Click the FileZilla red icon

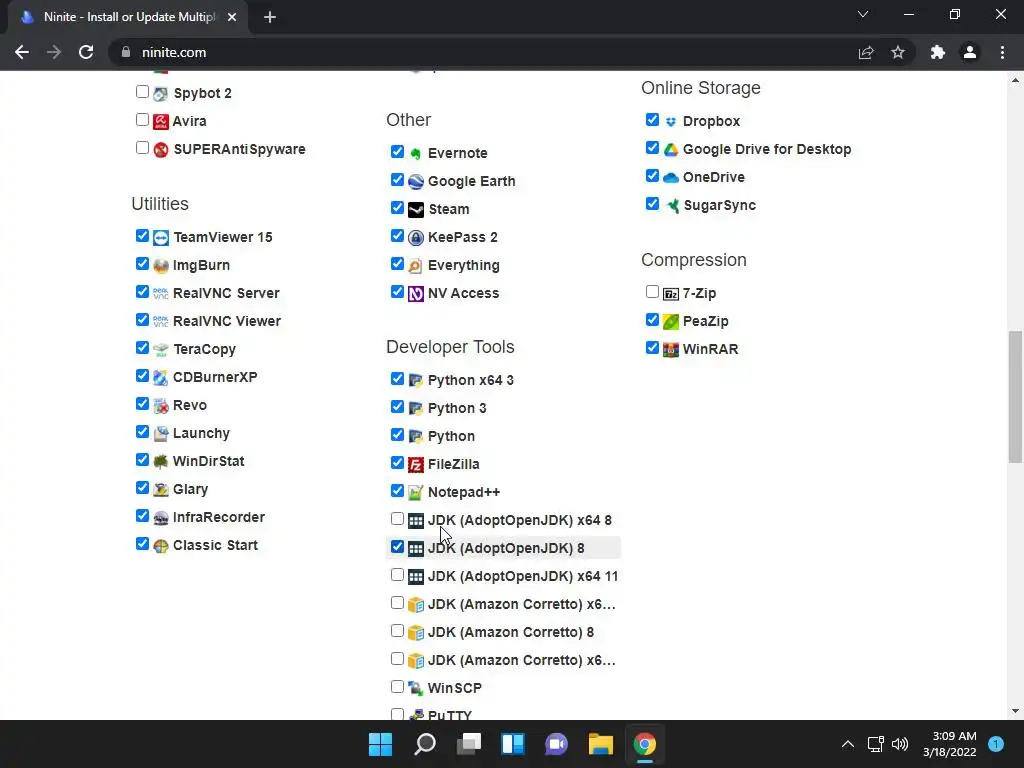click(x=416, y=464)
